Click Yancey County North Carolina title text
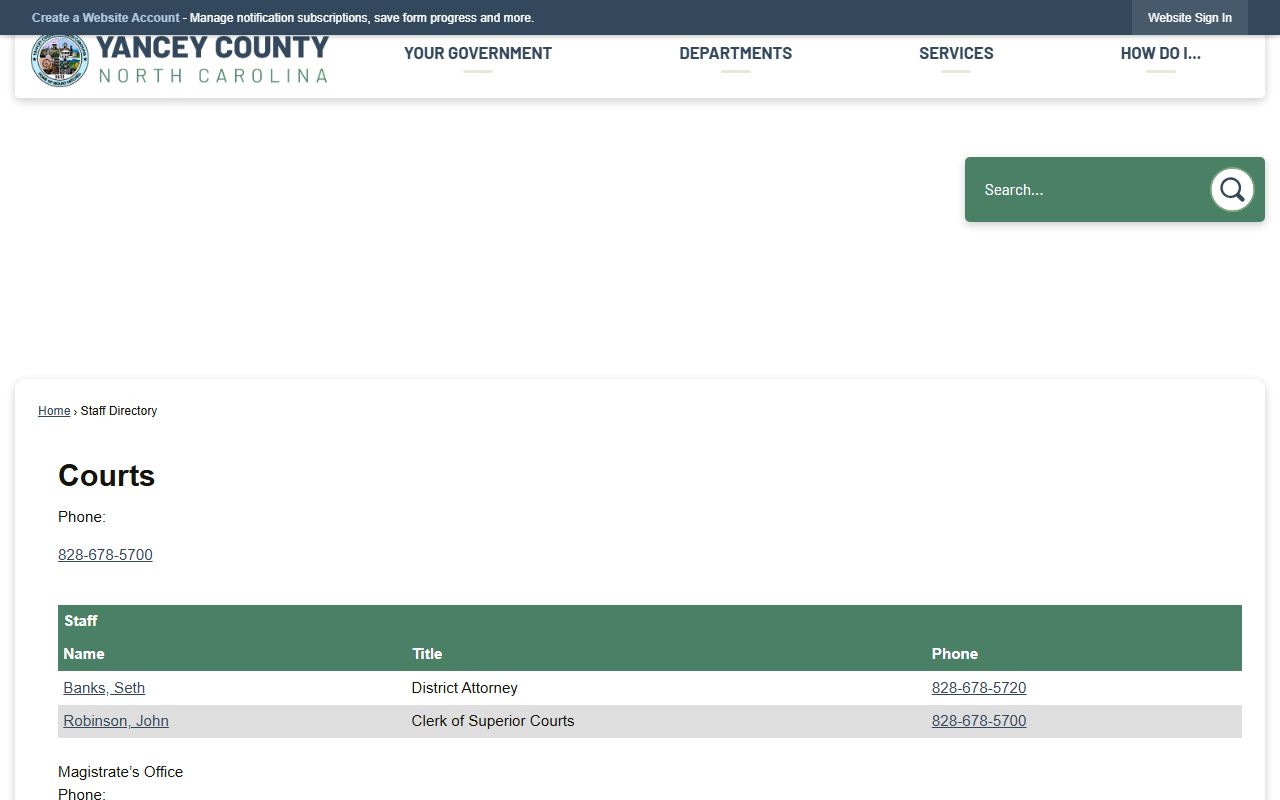 (x=212, y=60)
